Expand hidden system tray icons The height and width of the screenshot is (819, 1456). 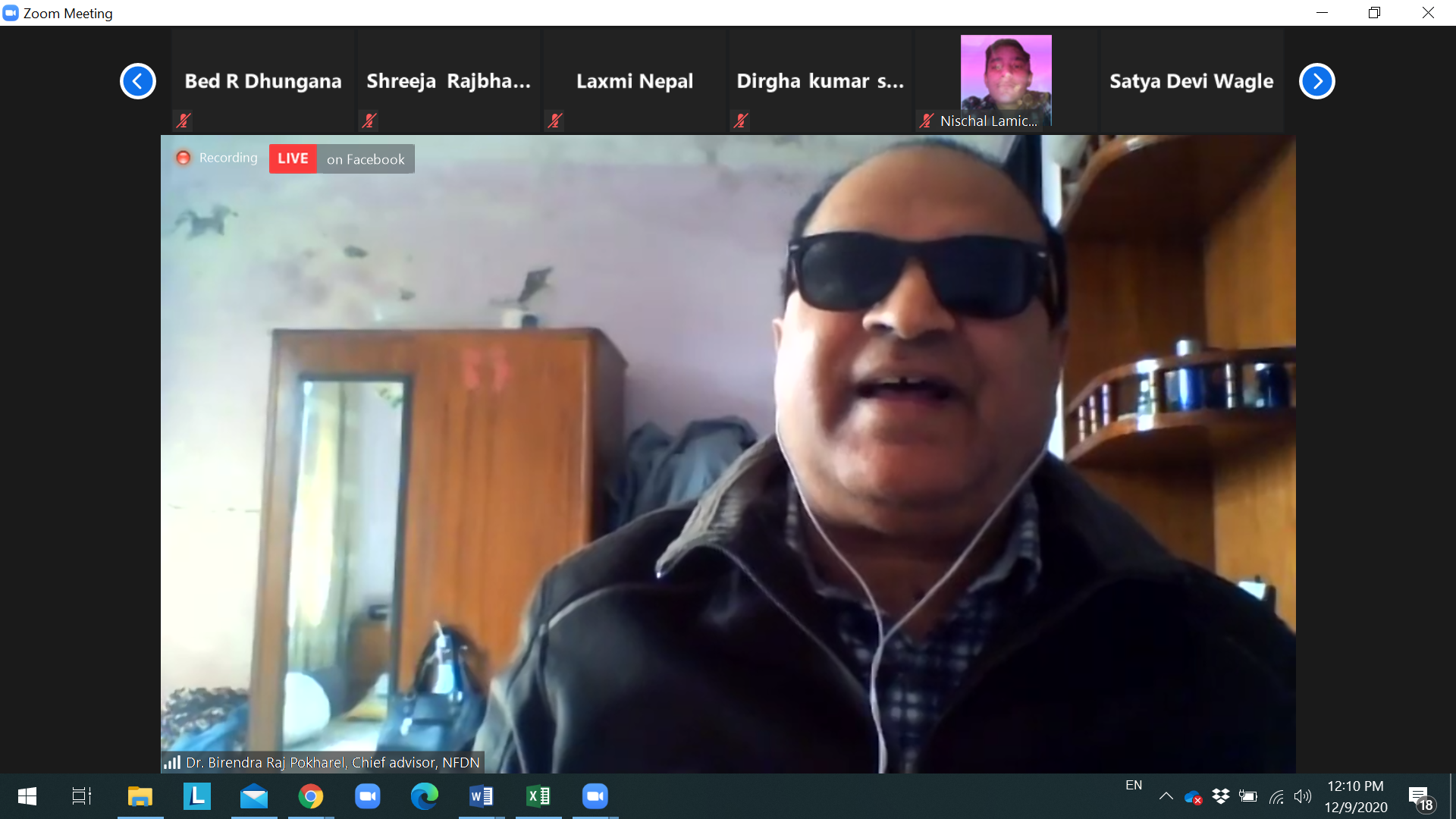pos(1166,796)
